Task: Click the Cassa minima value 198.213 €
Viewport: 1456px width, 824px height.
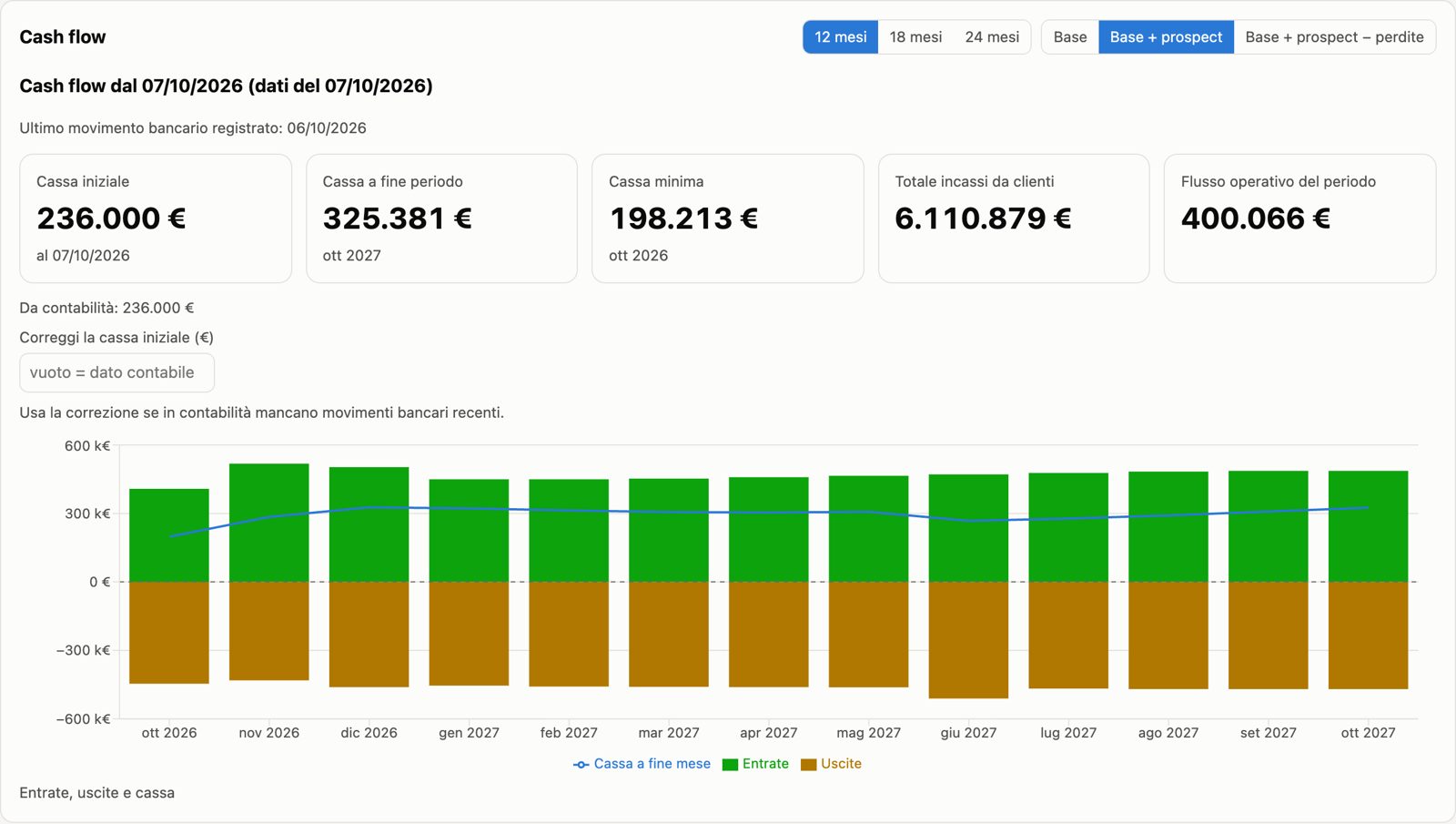Action: click(683, 219)
